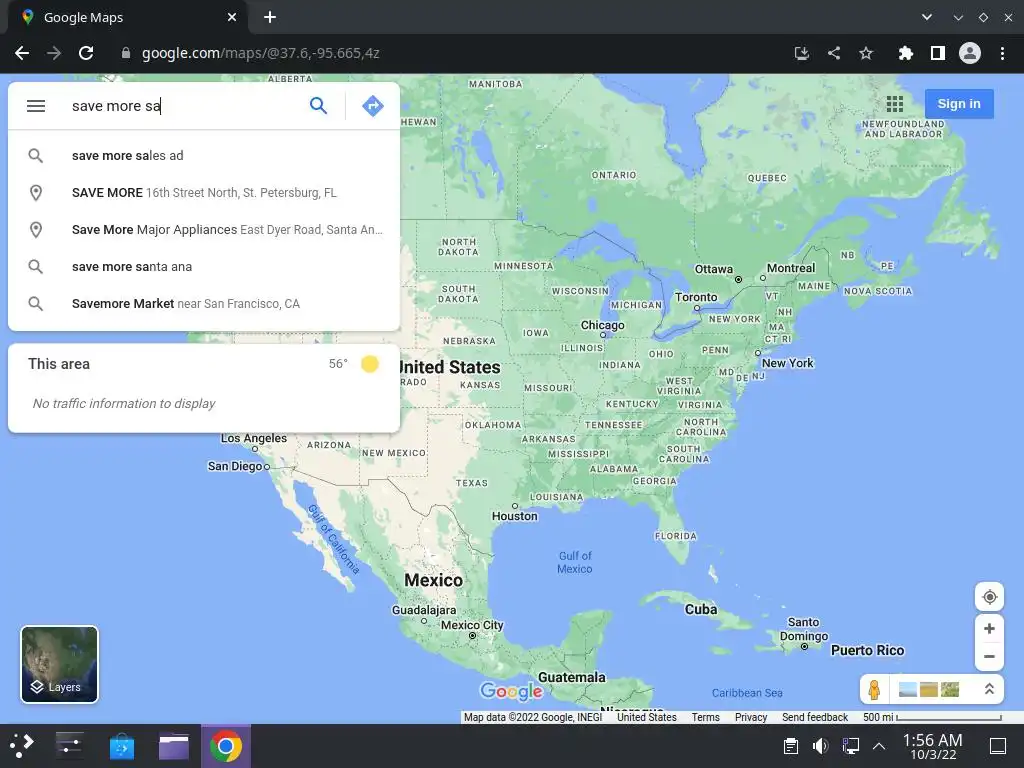
Task: Open the volume control in tray
Action: [820, 746]
